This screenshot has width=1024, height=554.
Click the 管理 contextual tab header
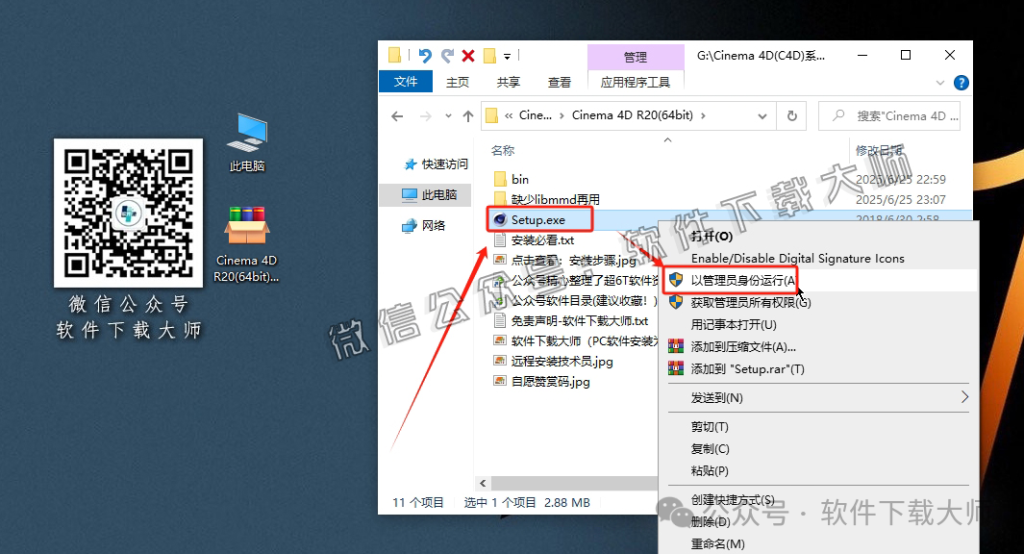coord(635,57)
